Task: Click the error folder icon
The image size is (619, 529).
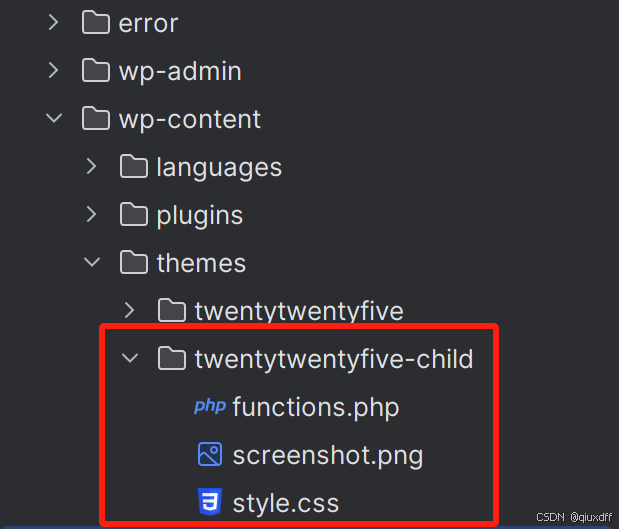Action: click(x=96, y=23)
